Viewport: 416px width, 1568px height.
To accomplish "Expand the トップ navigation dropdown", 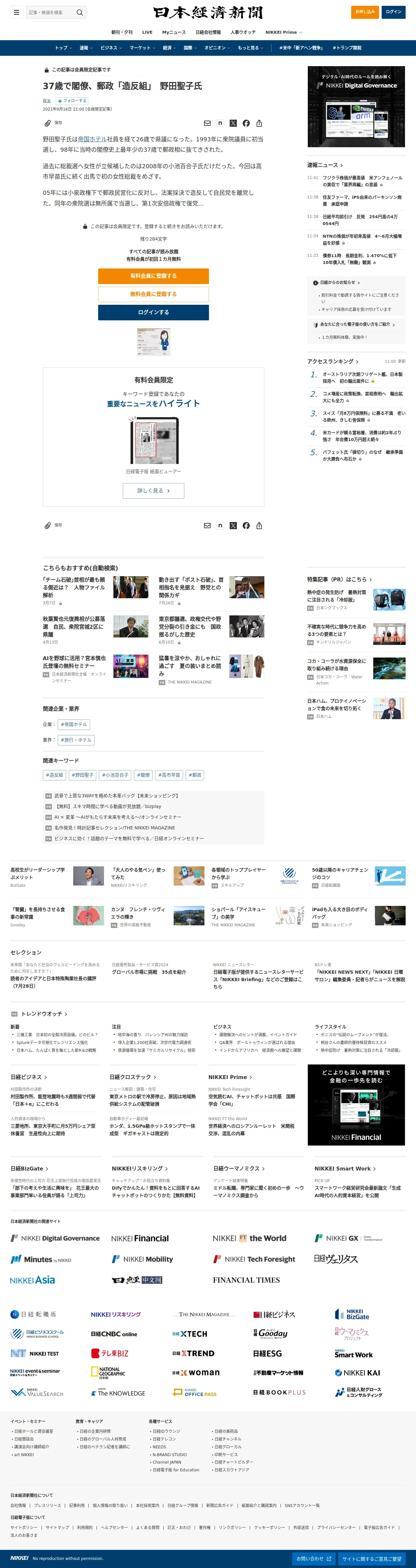I will pos(63,47).
